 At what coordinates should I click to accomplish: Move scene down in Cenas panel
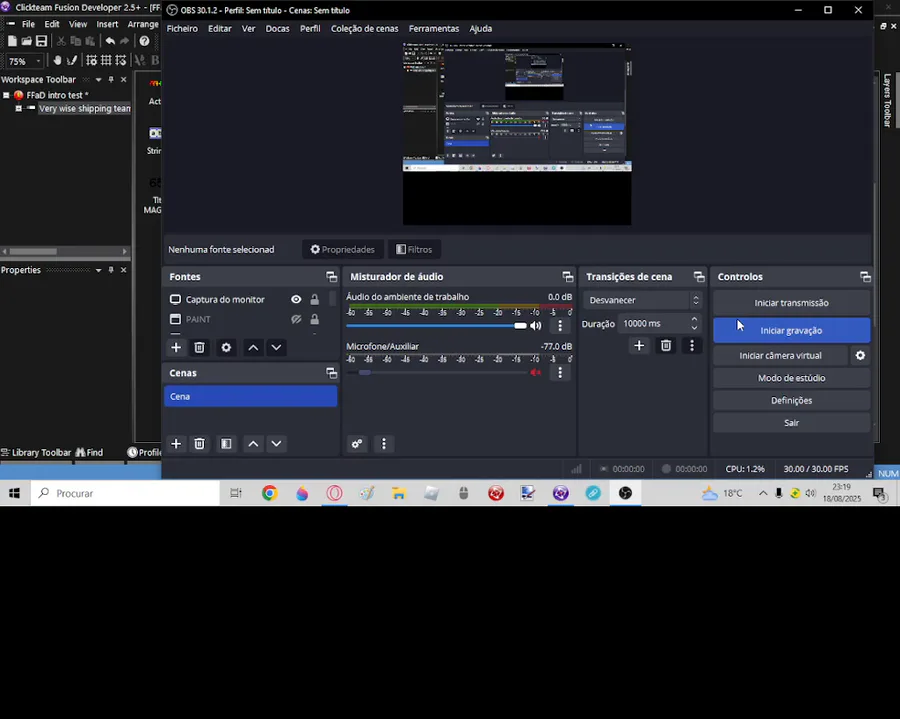[276, 444]
